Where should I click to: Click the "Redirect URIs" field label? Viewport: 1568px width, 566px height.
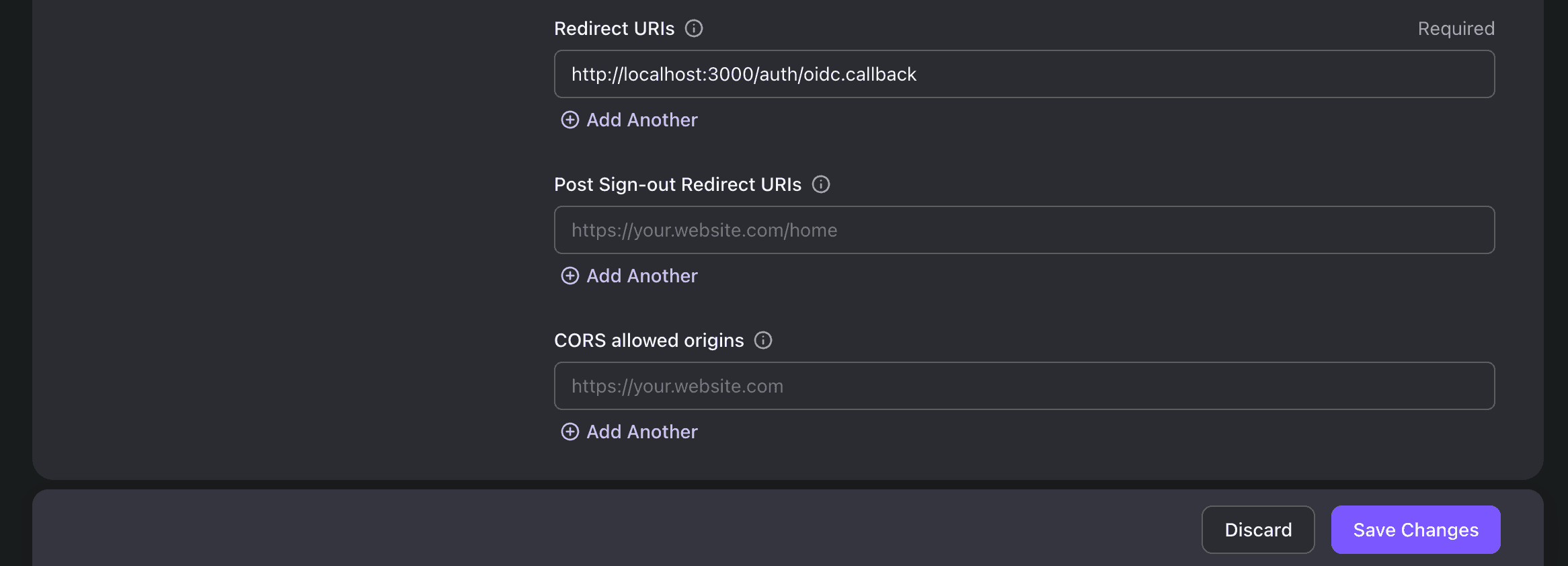[x=614, y=28]
